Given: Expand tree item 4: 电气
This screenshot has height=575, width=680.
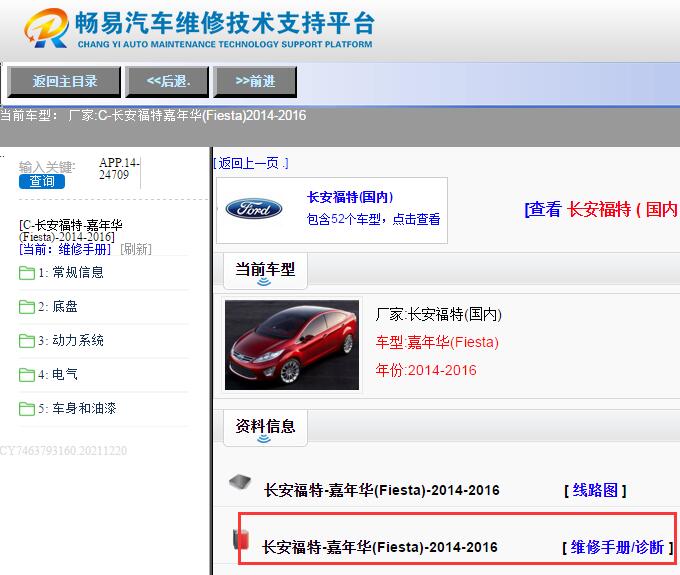Looking at the screenshot, I should click(x=58, y=374).
